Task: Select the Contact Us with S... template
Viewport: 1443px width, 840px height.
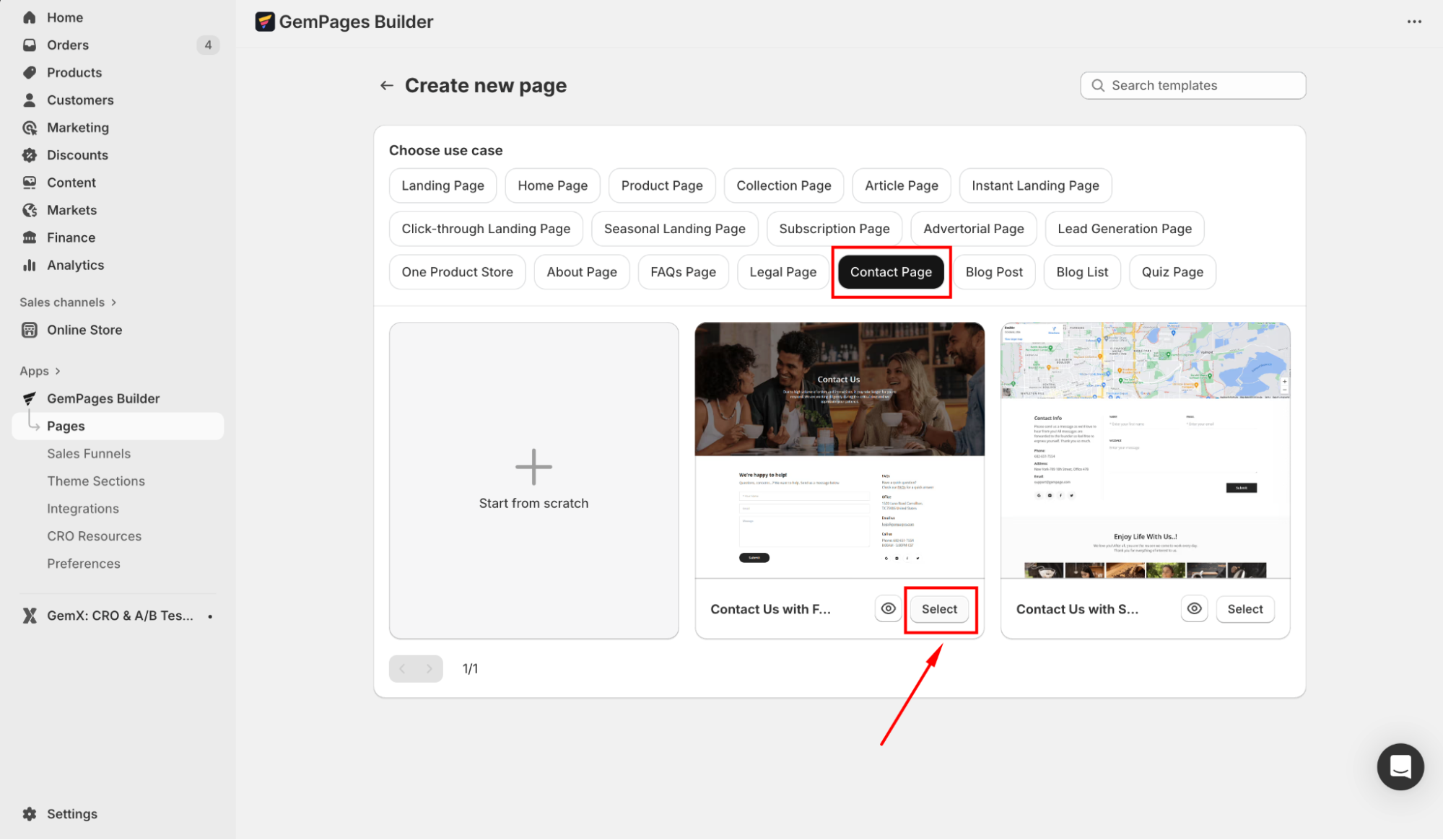Action: [1244, 608]
